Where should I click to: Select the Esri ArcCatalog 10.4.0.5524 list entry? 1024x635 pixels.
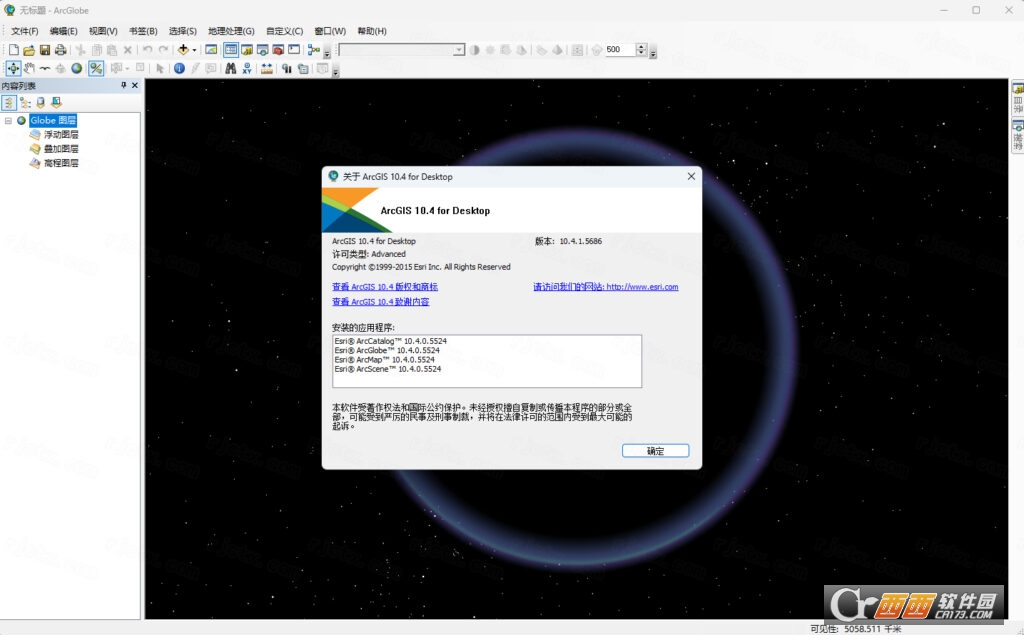(391, 341)
